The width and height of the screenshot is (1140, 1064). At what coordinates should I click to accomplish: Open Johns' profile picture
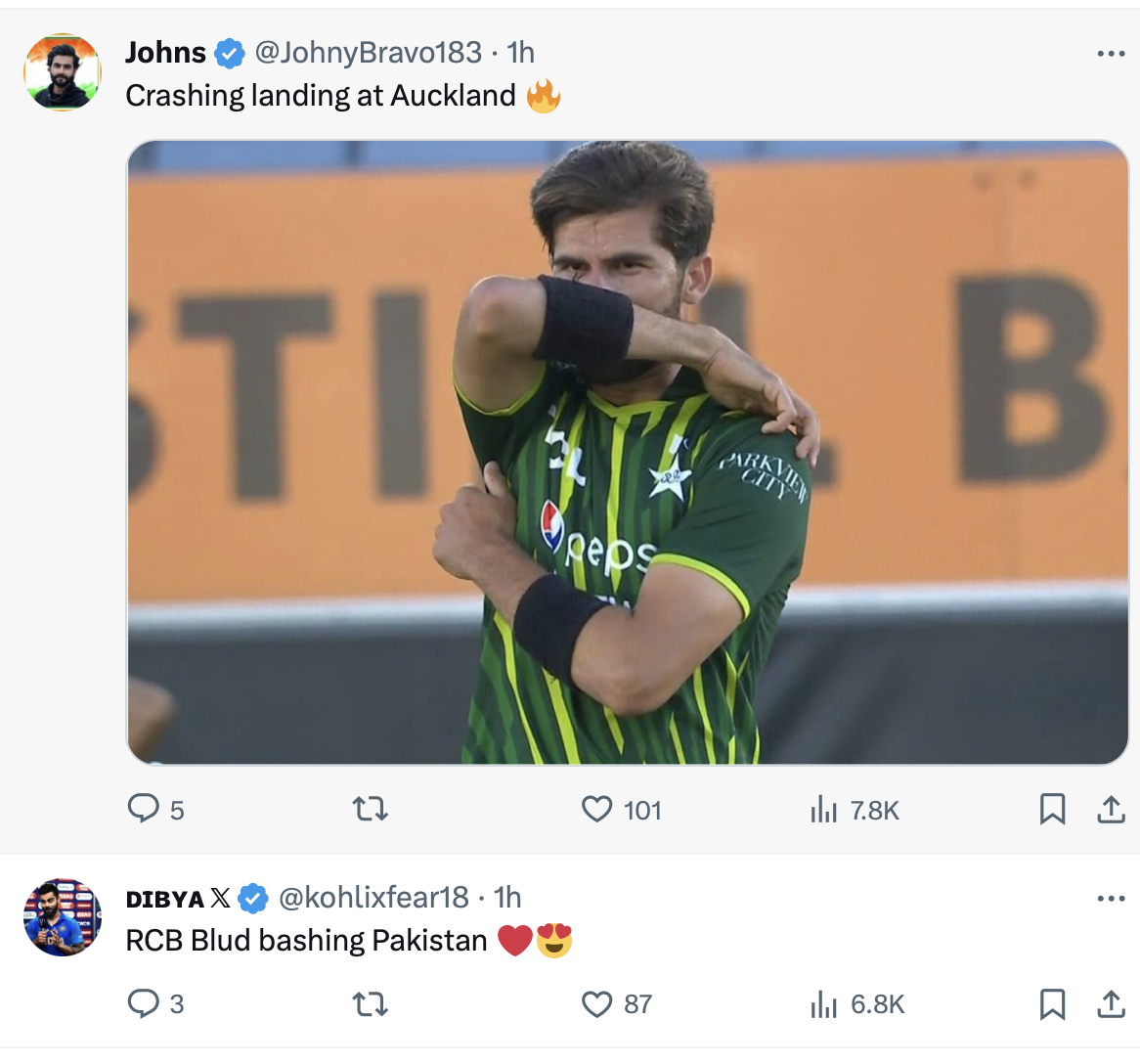pyautogui.click(x=63, y=72)
